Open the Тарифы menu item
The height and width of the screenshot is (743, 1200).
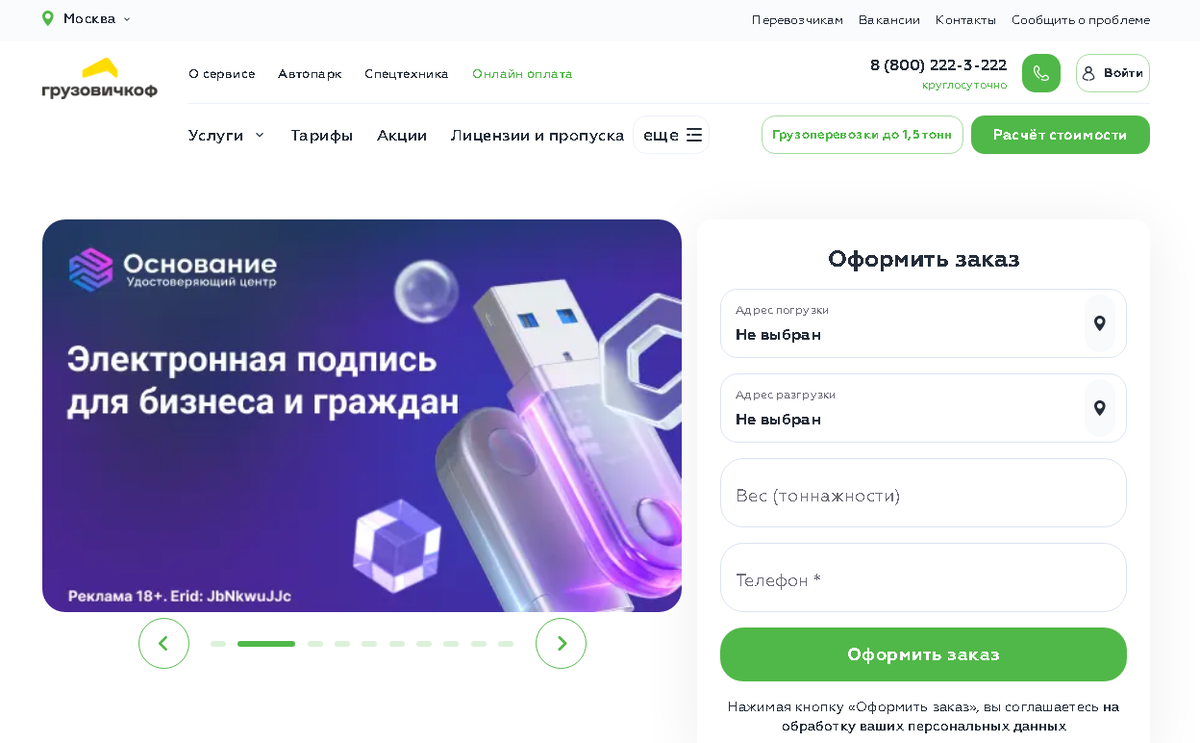322,135
